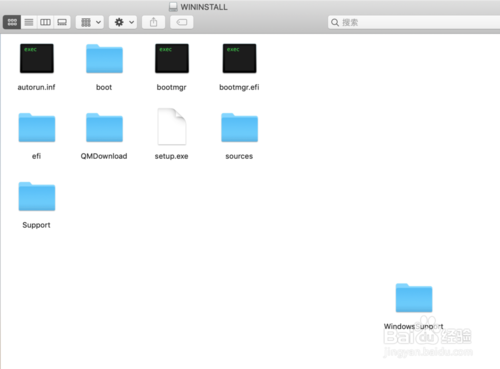Click the Share toolbar button
The image size is (500, 369).
click(153, 22)
